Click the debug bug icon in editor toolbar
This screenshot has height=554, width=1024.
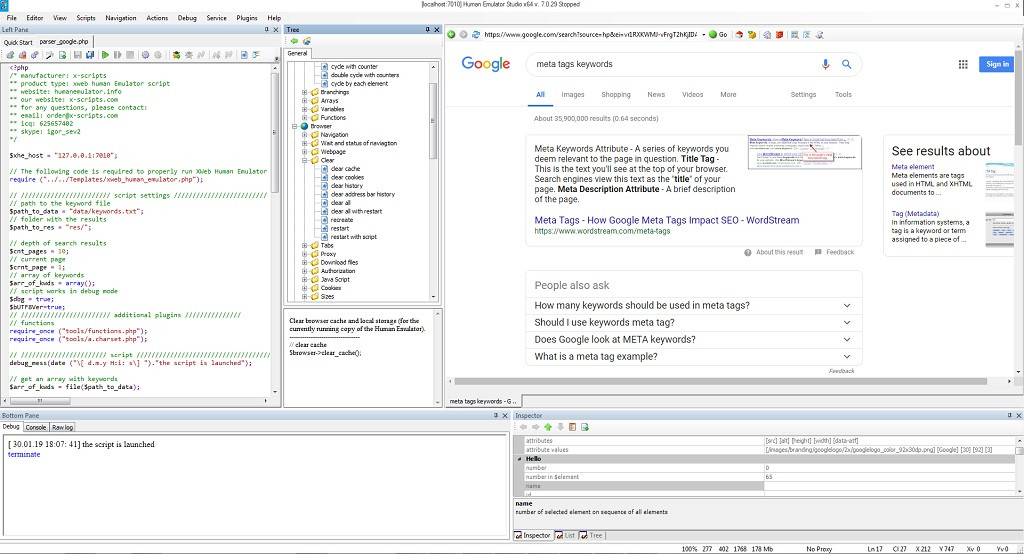pos(176,55)
